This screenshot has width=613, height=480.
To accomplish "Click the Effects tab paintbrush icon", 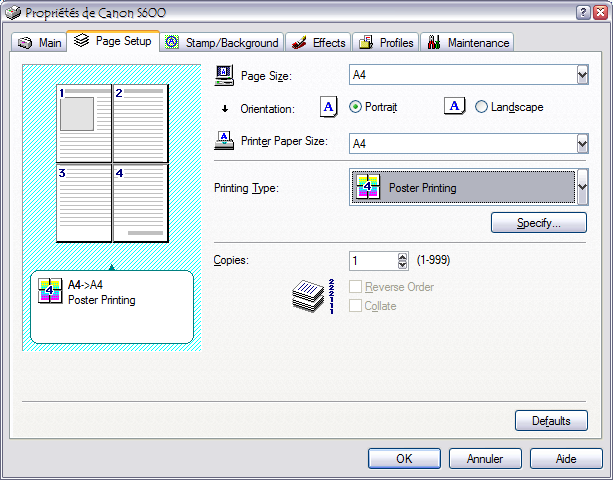I will pos(299,43).
